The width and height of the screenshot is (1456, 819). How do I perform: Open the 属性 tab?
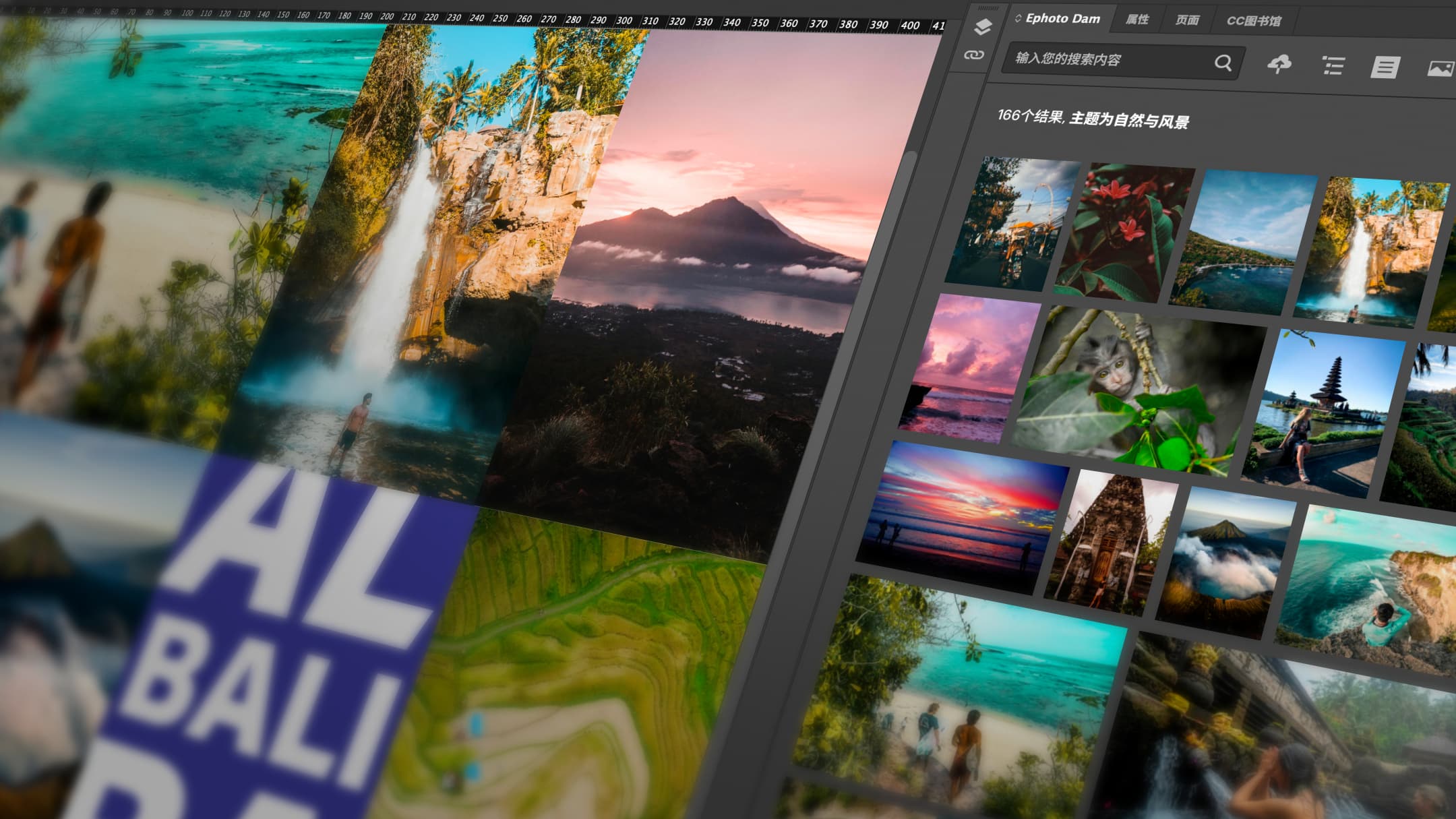[x=1137, y=20]
